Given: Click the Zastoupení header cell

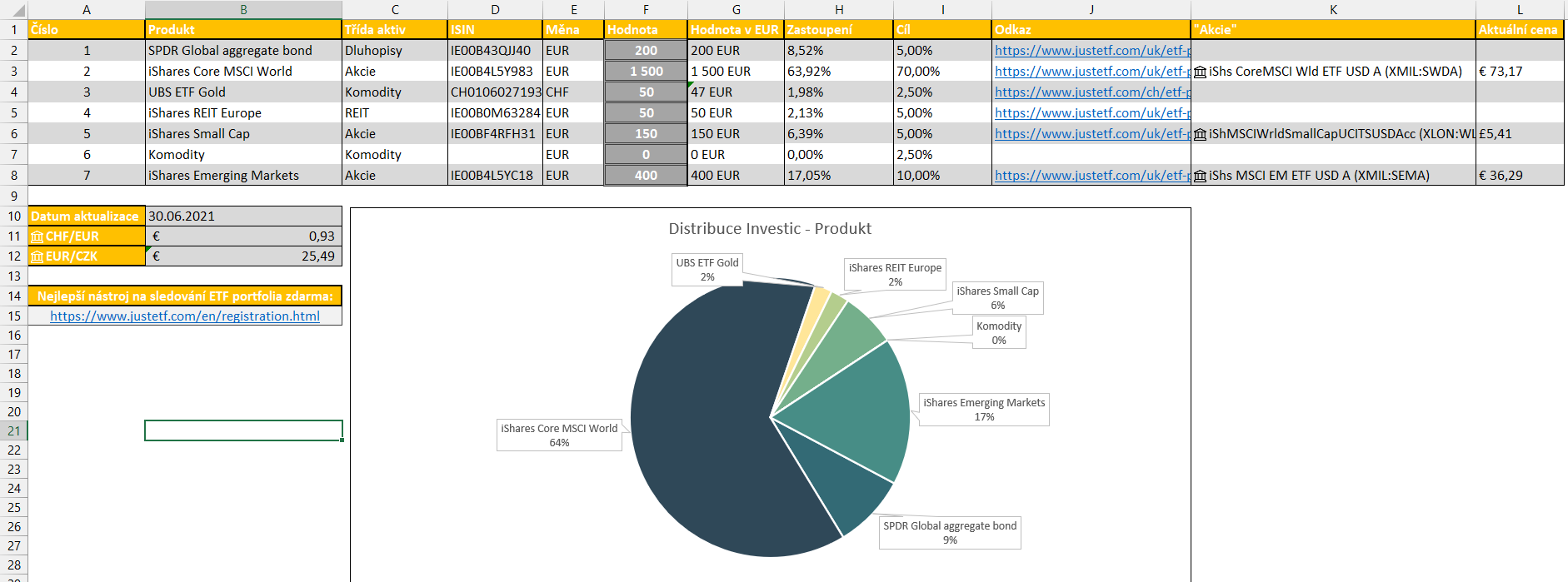Looking at the screenshot, I should coord(839,30).
